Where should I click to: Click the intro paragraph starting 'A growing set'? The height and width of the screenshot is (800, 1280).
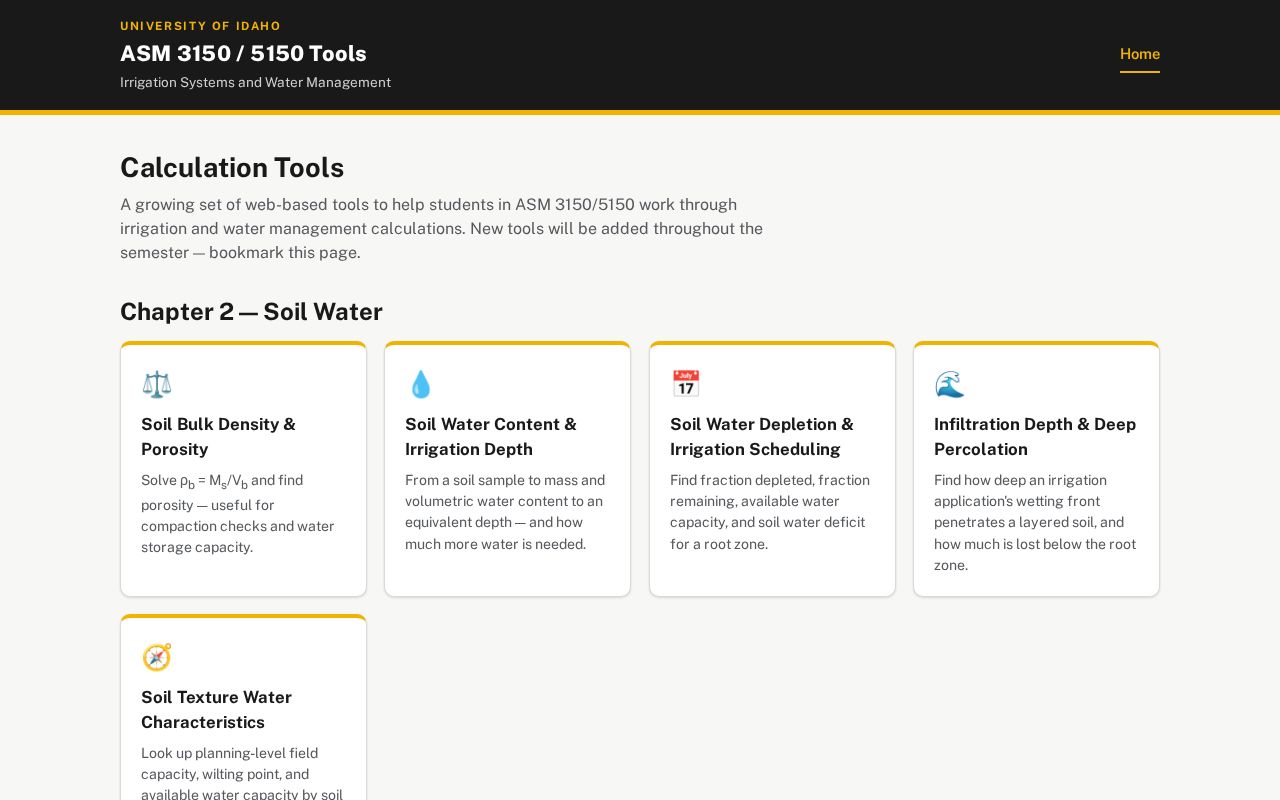[442, 229]
